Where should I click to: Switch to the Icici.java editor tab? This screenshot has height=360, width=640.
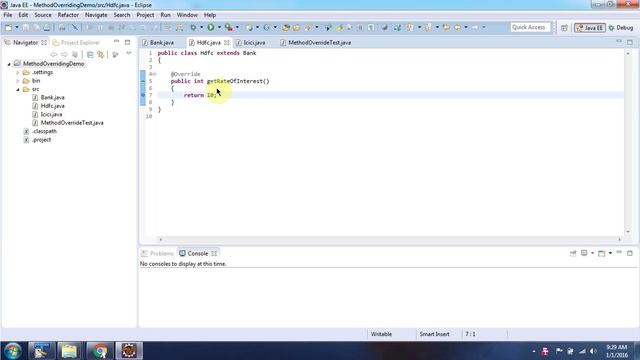pyautogui.click(x=251, y=42)
